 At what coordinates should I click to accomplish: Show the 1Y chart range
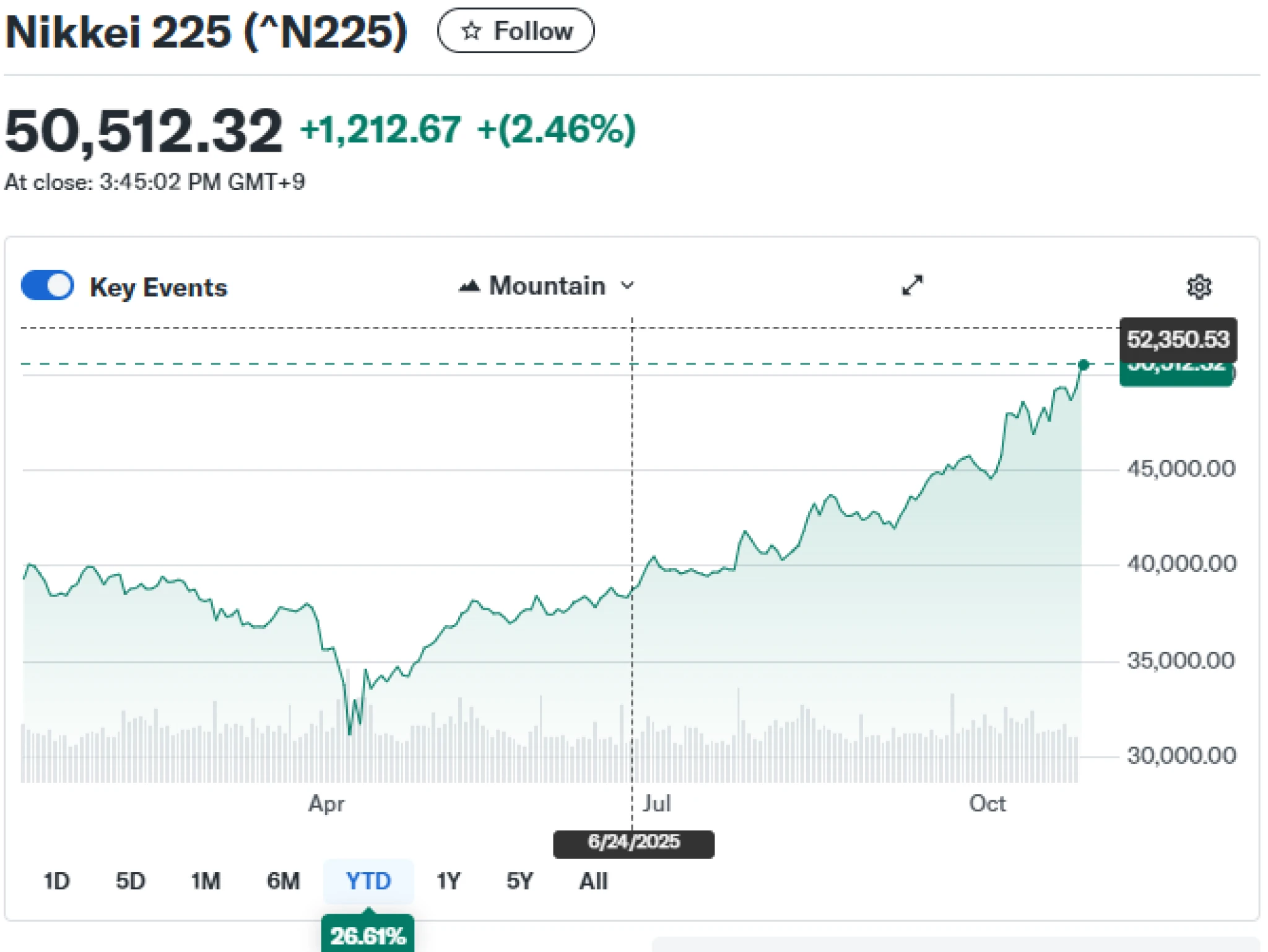tap(448, 881)
